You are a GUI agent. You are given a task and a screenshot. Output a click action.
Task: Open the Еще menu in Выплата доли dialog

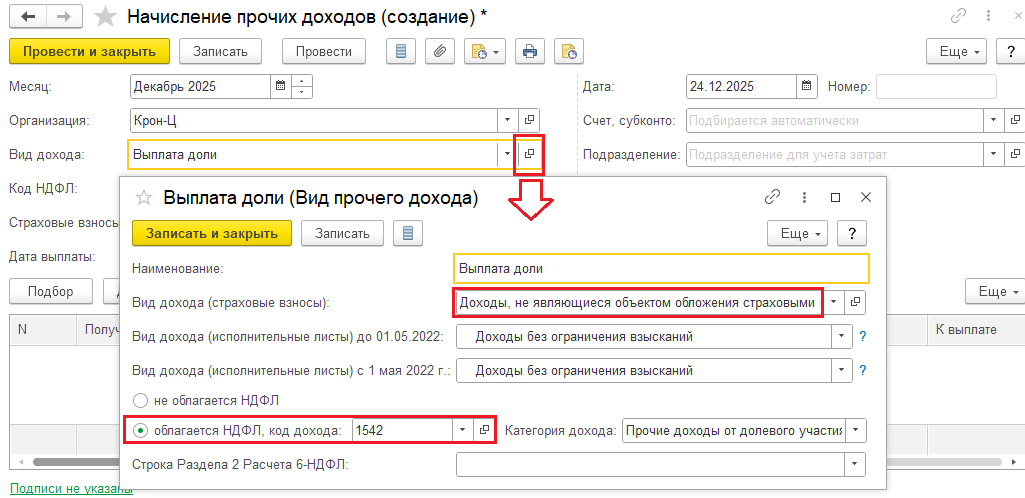(798, 233)
